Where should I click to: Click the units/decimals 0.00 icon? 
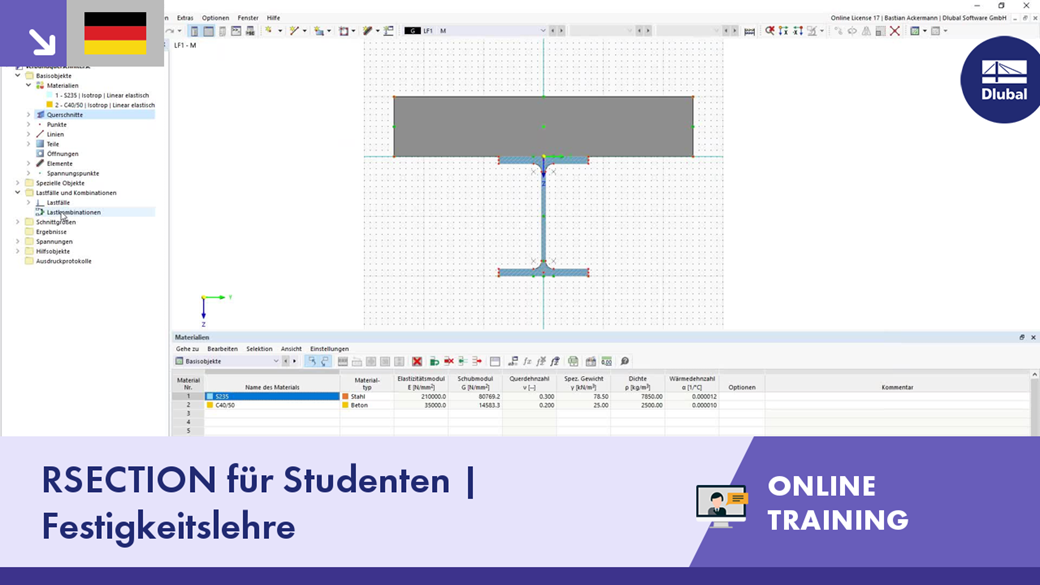click(606, 361)
